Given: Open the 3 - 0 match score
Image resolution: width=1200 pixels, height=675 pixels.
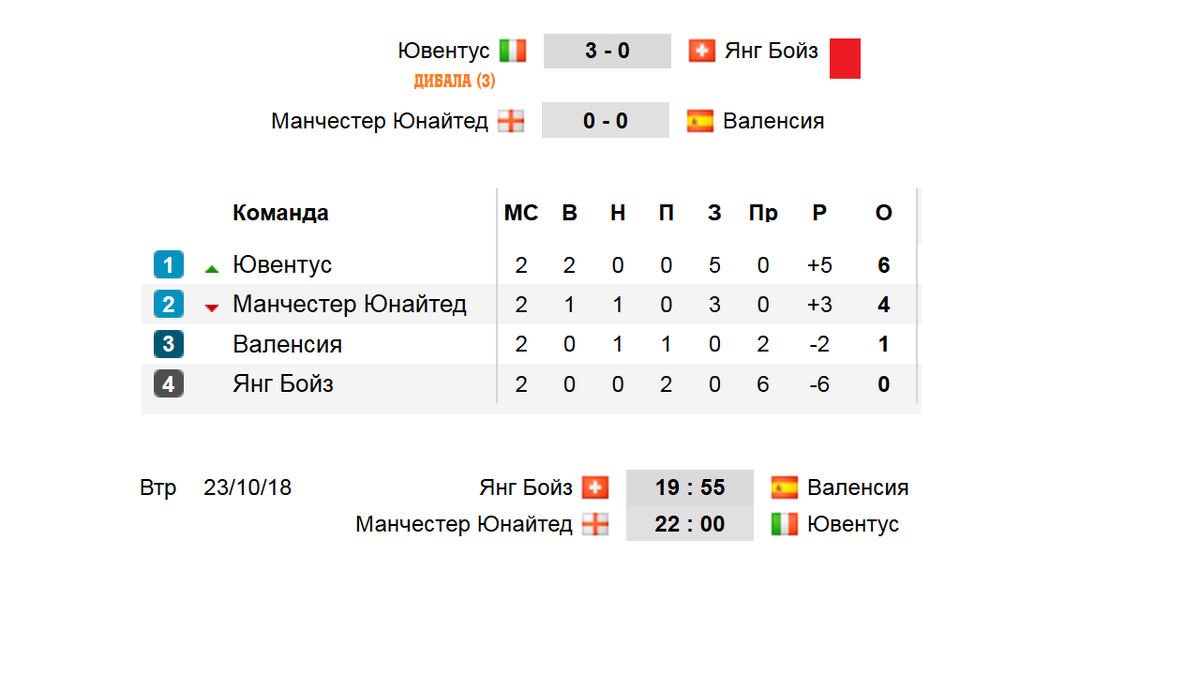Looking at the screenshot, I should tap(607, 51).
